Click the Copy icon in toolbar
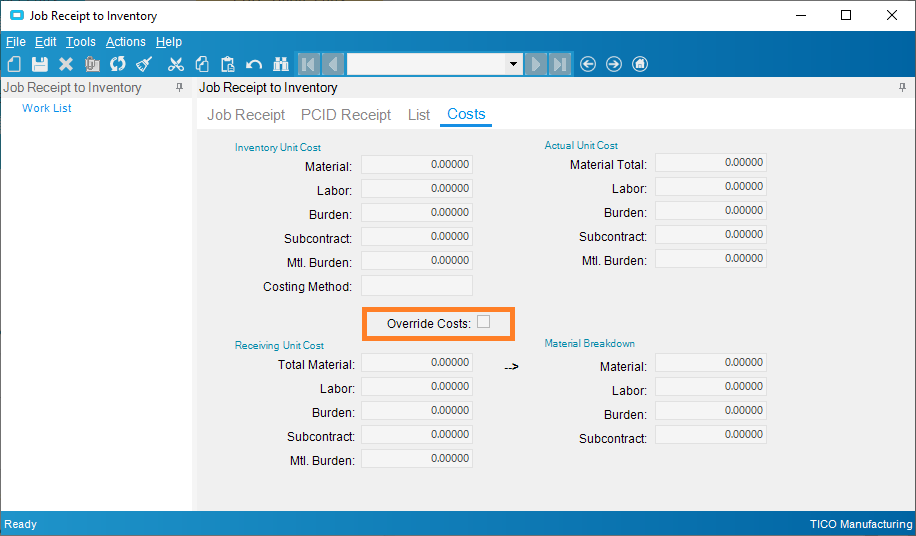The width and height of the screenshot is (916, 536). click(202, 64)
